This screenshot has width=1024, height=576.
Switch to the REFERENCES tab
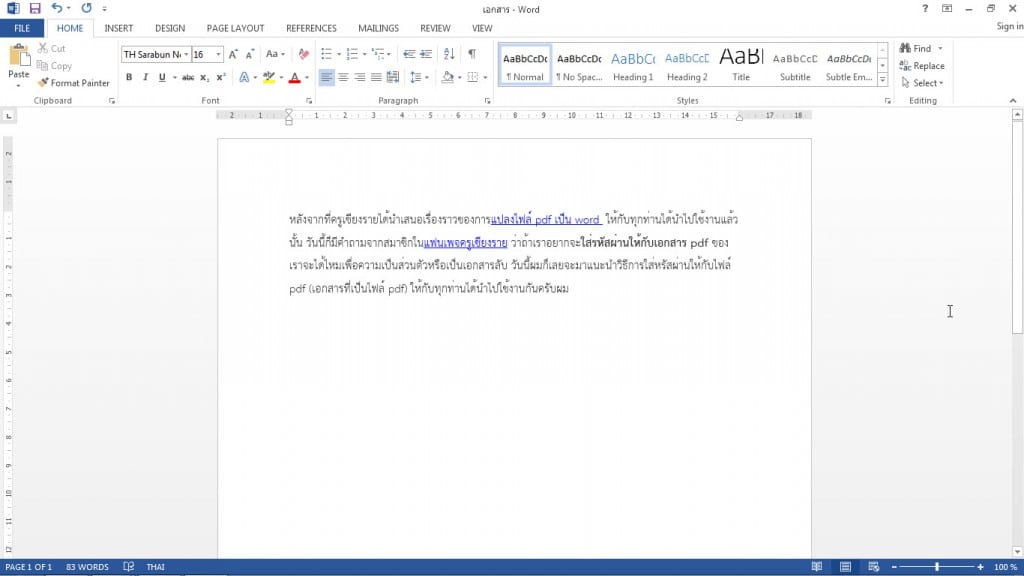(311, 28)
